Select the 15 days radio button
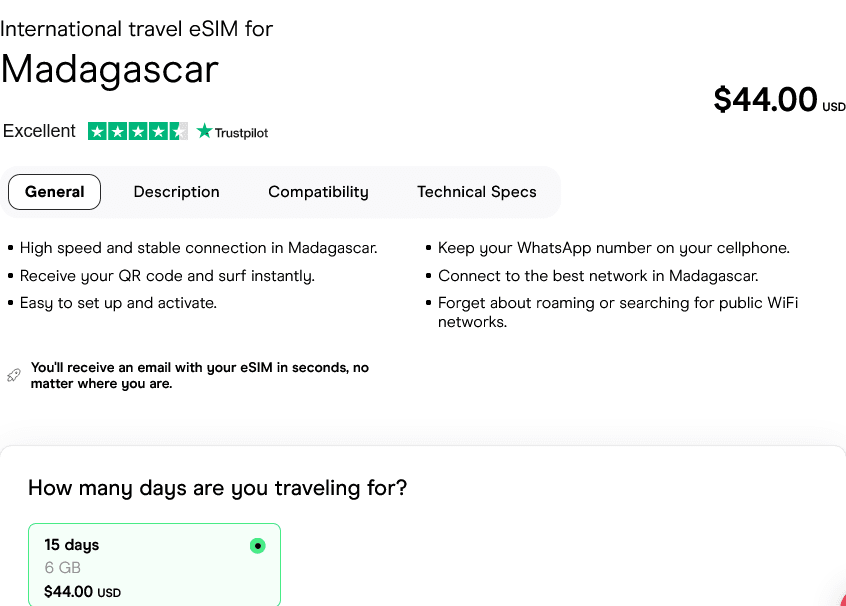The image size is (846, 606). click(x=258, y=546)
